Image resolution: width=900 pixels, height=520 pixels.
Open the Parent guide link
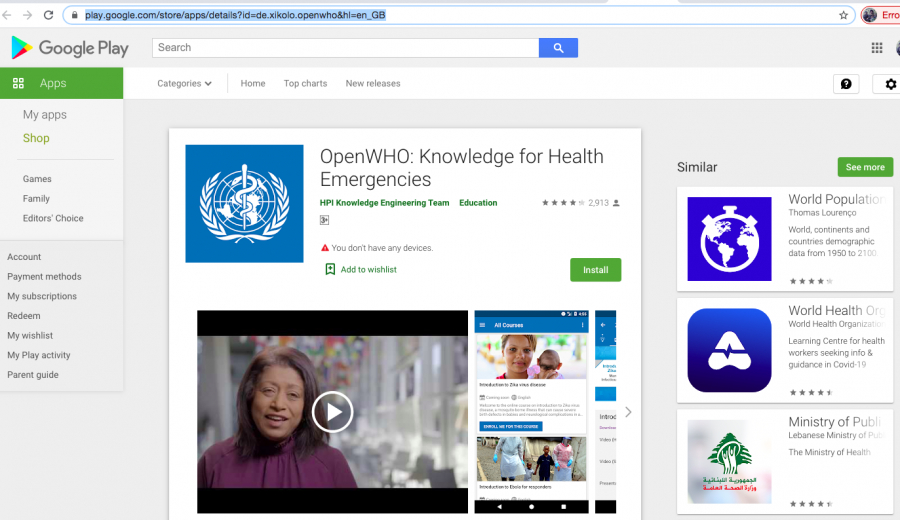(33, 375)
